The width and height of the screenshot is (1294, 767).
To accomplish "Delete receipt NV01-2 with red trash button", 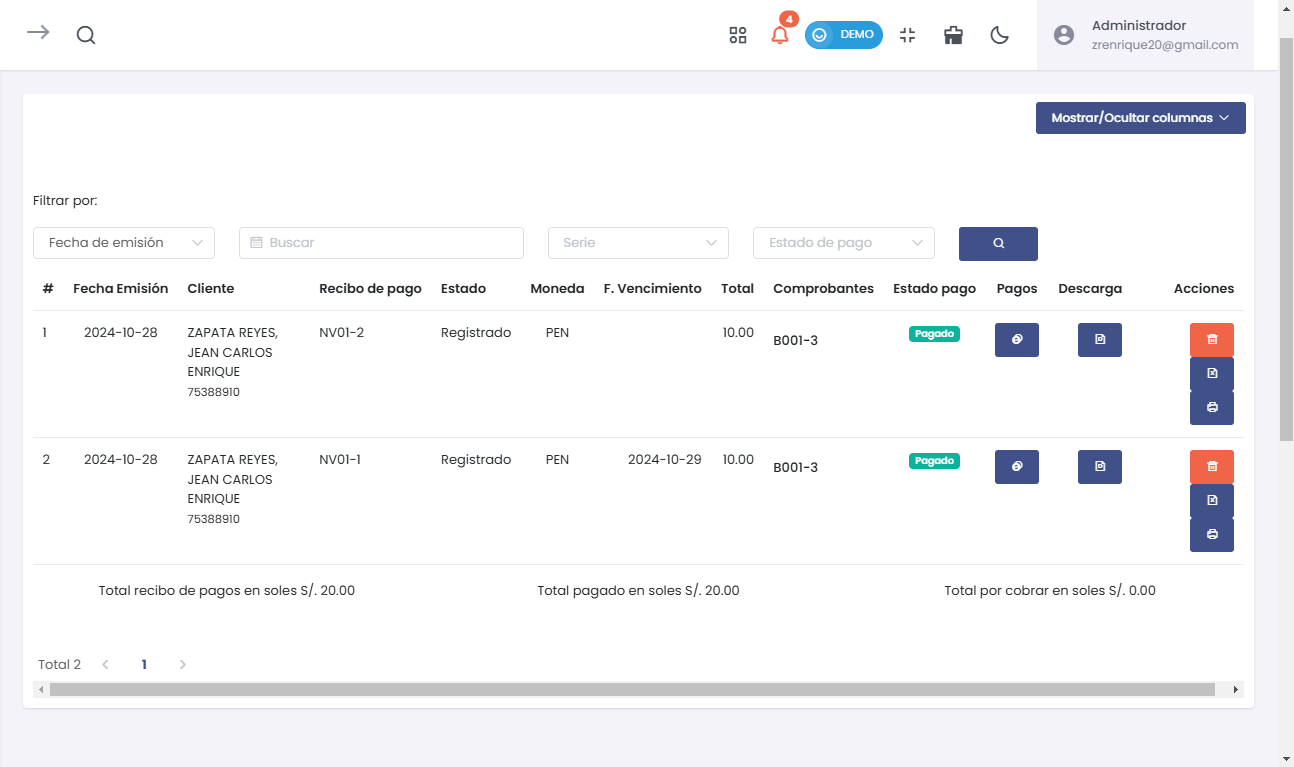I will click(x=1211, y=340).
